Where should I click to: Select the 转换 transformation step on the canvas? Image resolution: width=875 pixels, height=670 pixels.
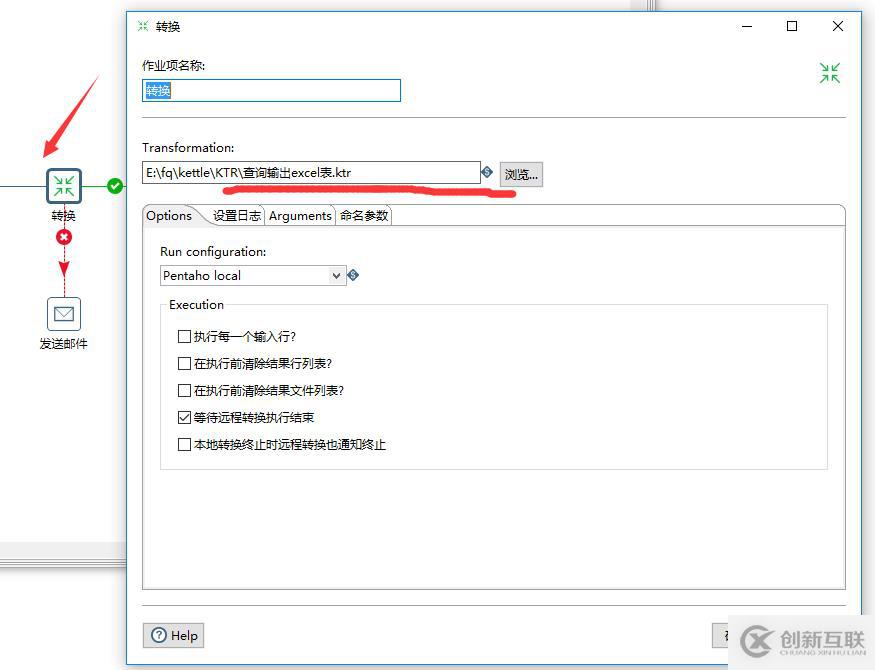pos(64,186)
